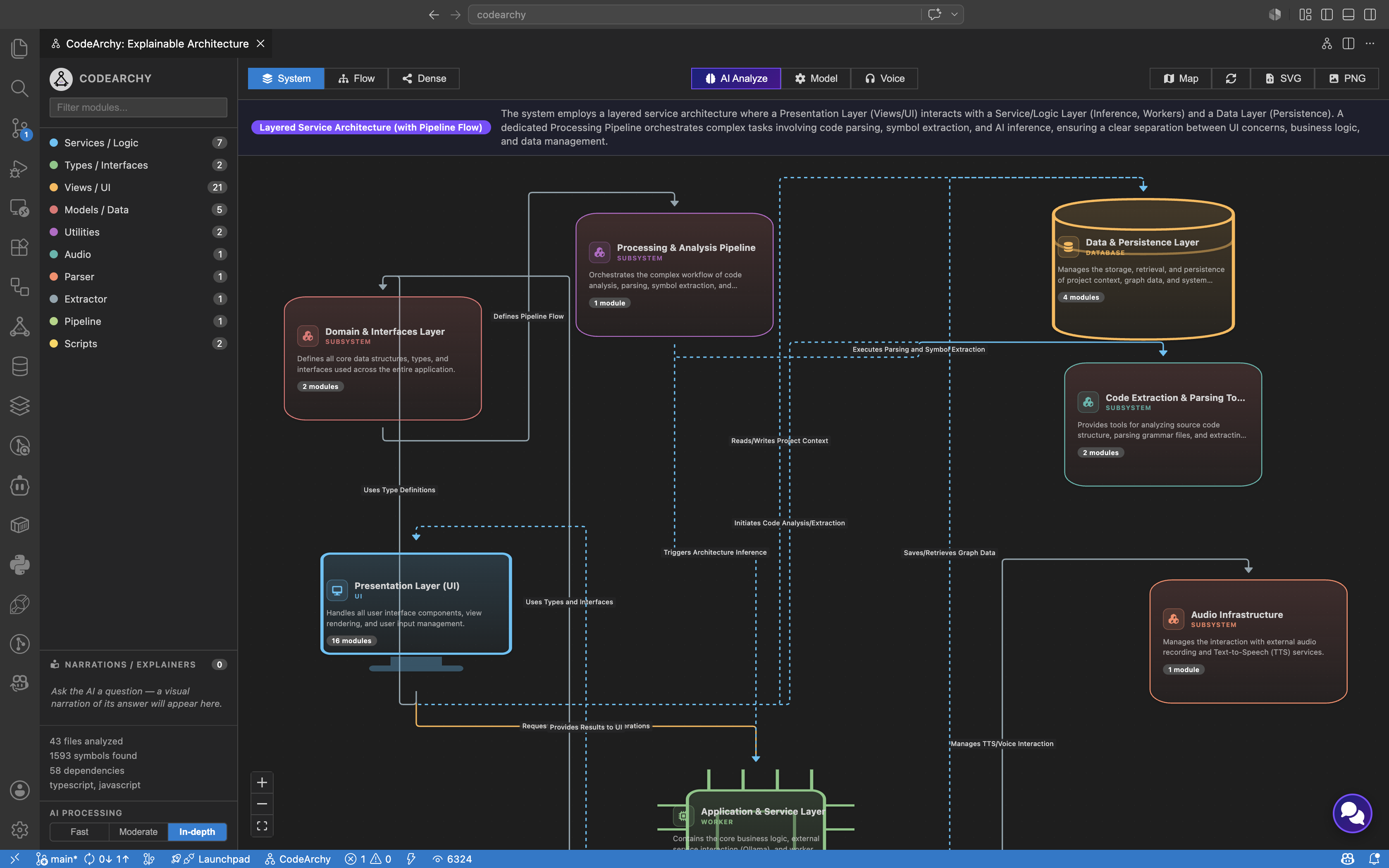Screen dimensions: 1389x868
Task: Open the more actions ellipsis in tab bar
Action: pyautogui.click(x=1370, y=44)
